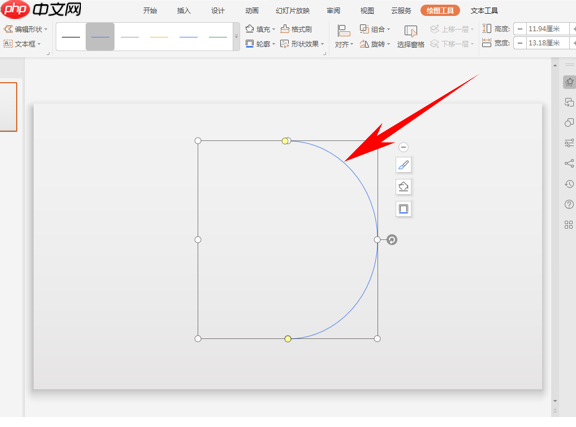This screenshot has height=427, width=576.
Task: Expand the Align (对齐) dropdown
Action: point(344,36)
